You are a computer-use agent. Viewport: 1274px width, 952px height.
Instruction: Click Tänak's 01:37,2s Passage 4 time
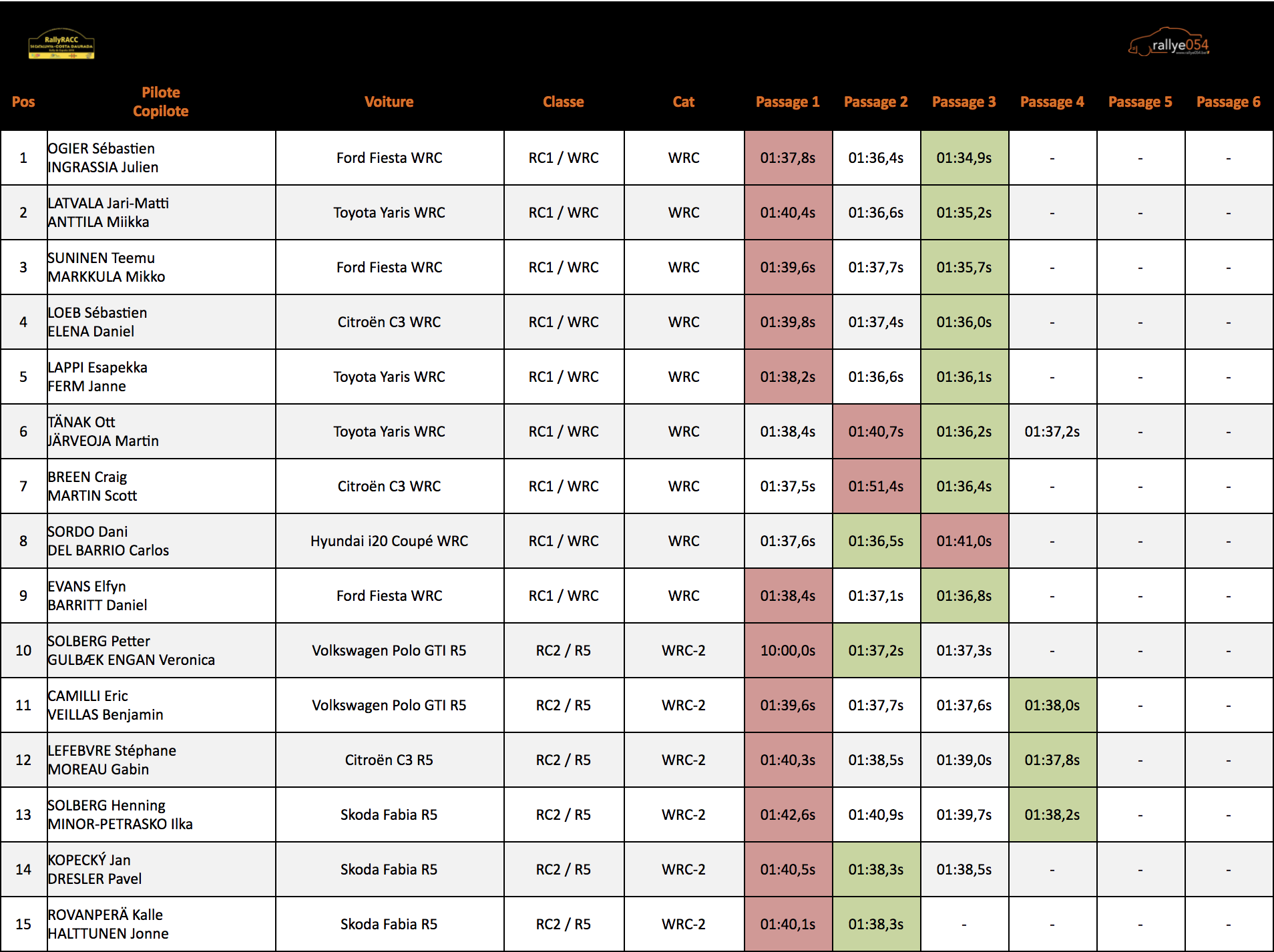click(1052, 432)
